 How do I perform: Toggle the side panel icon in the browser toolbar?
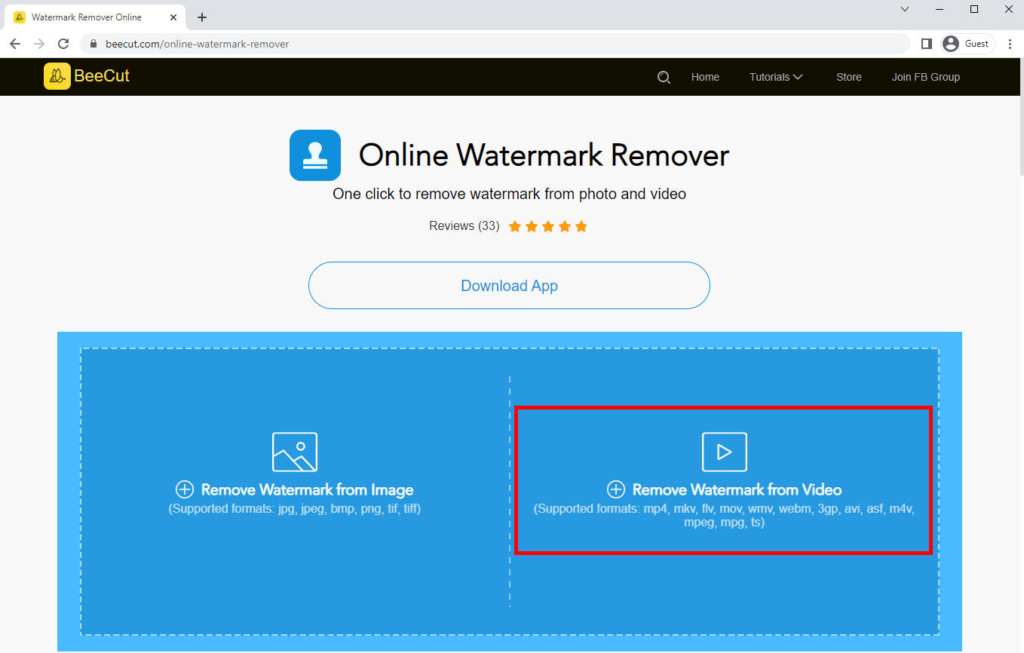(926, 43)
